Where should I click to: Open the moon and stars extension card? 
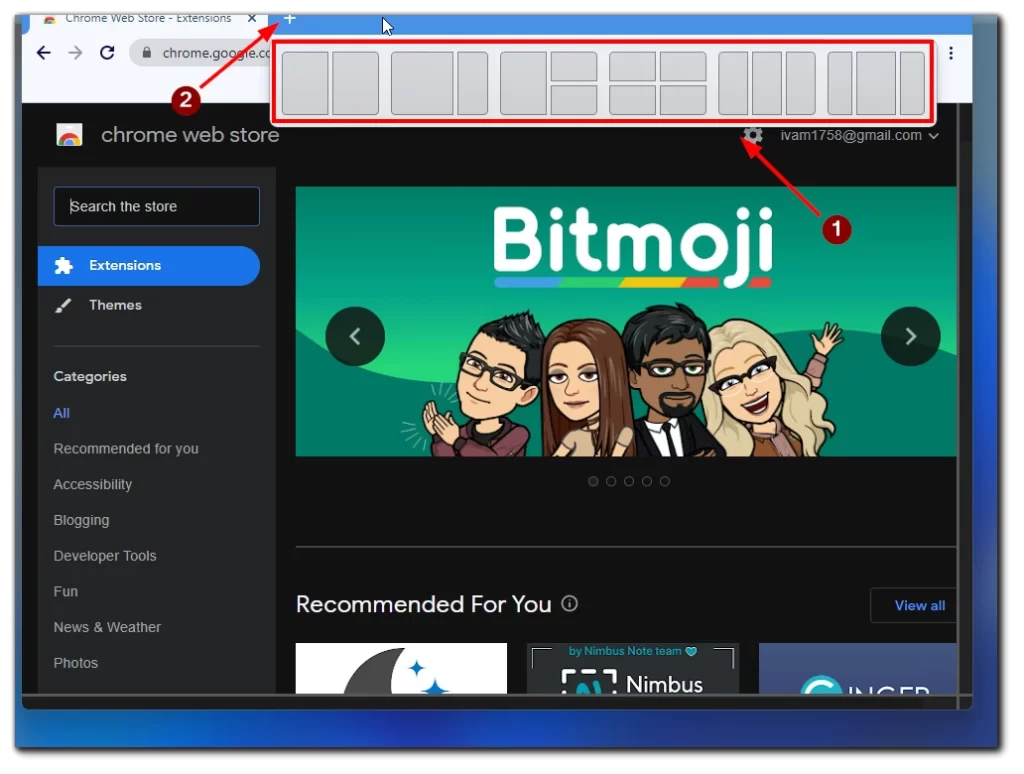pos(401,668)
